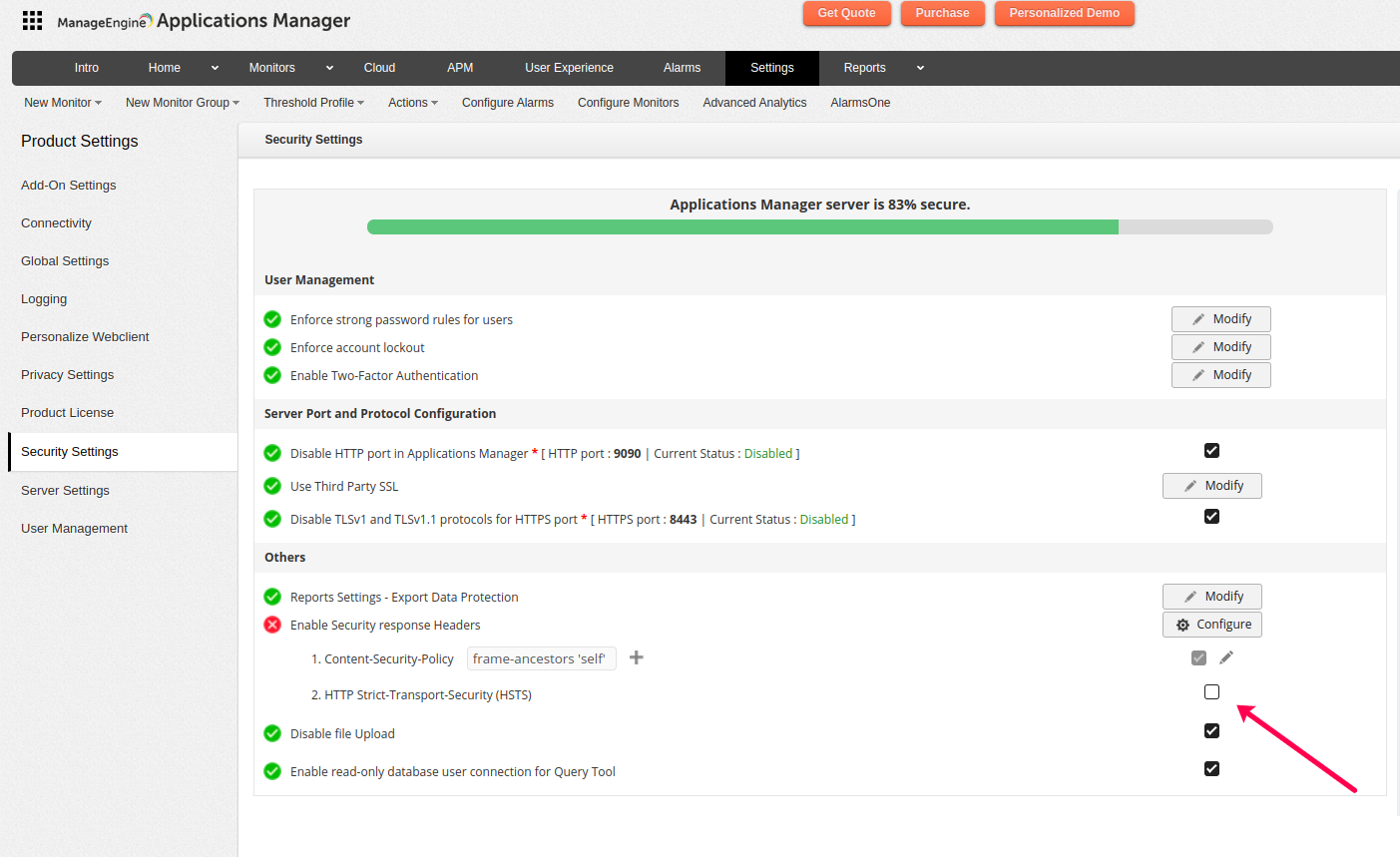The image size is (1400, 857).
Task: Click green check icon beside Use Third Party SSL
Action: click(x=272, y=486)
